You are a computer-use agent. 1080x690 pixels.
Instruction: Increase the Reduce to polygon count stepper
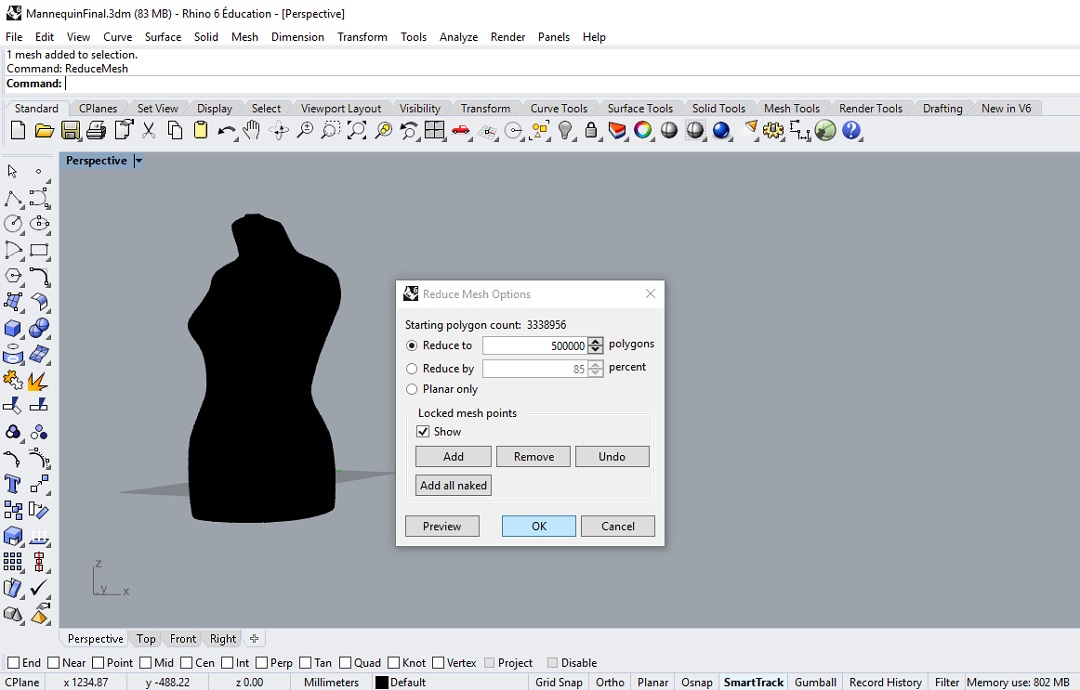[596, 341]
